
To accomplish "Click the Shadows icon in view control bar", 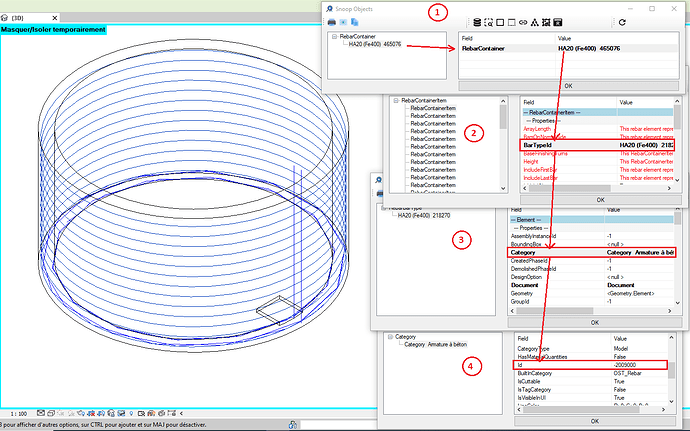I will tap(71, 413).
